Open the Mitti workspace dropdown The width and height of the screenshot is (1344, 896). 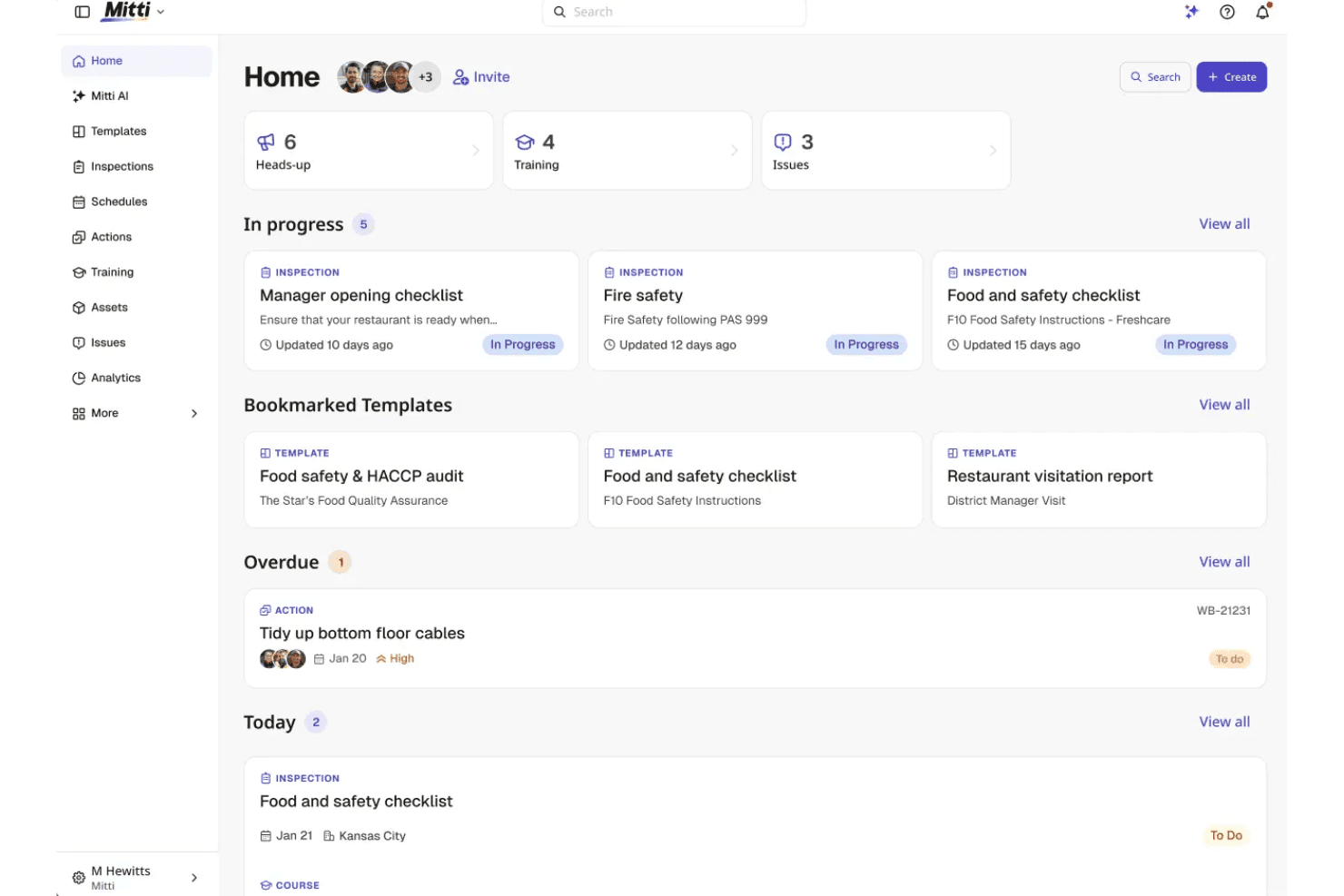pyautogui.click(x=134, y=12)
